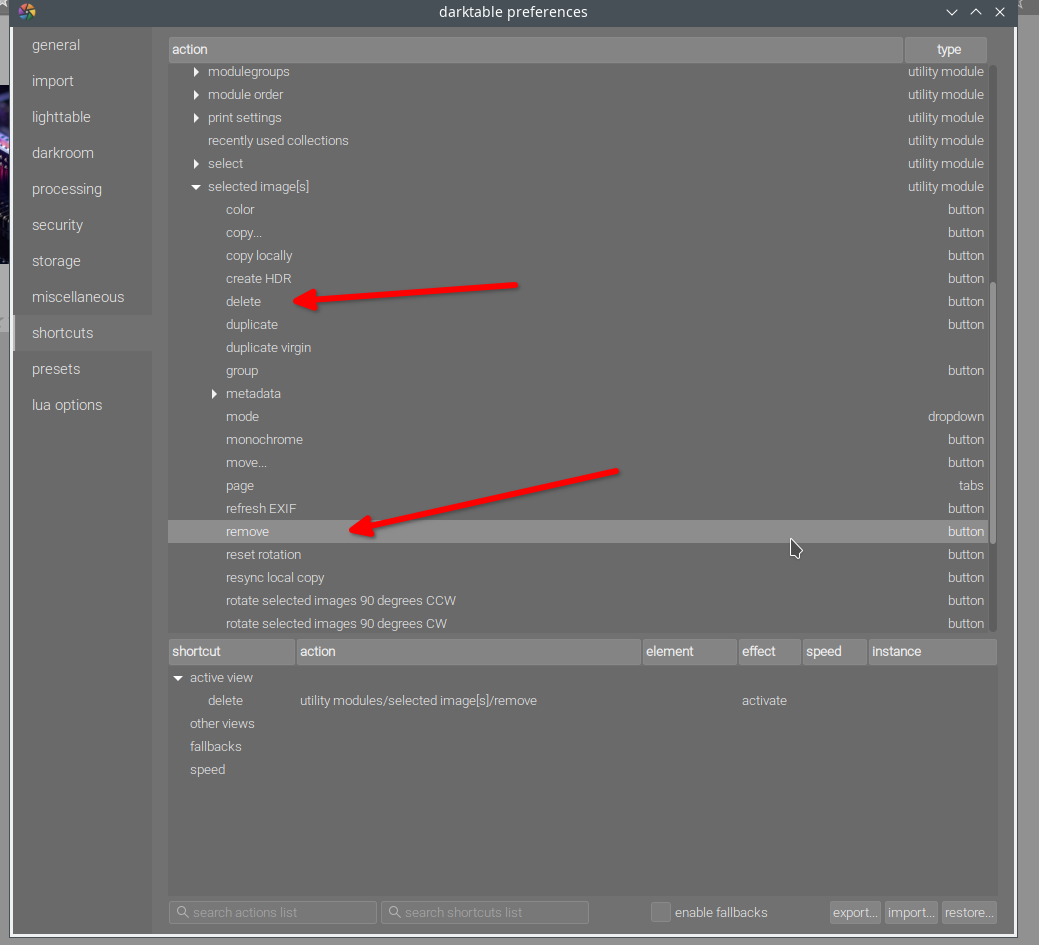Click the import... shortcuts button
Viewport: 1039px width, 945px height.
pos(910,912)
